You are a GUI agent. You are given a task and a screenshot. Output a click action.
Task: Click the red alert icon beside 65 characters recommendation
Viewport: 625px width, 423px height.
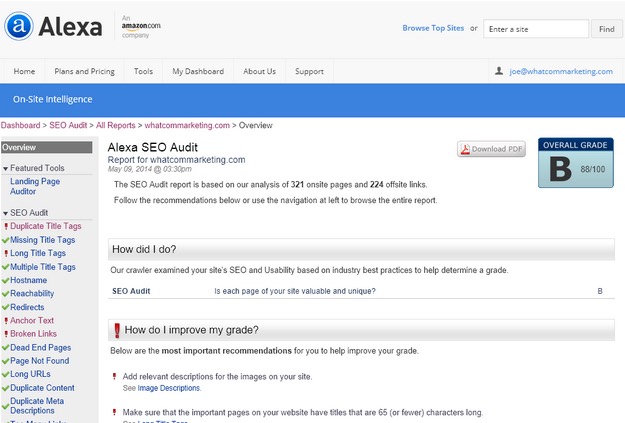pyautogui.click(x=114, y=412)
